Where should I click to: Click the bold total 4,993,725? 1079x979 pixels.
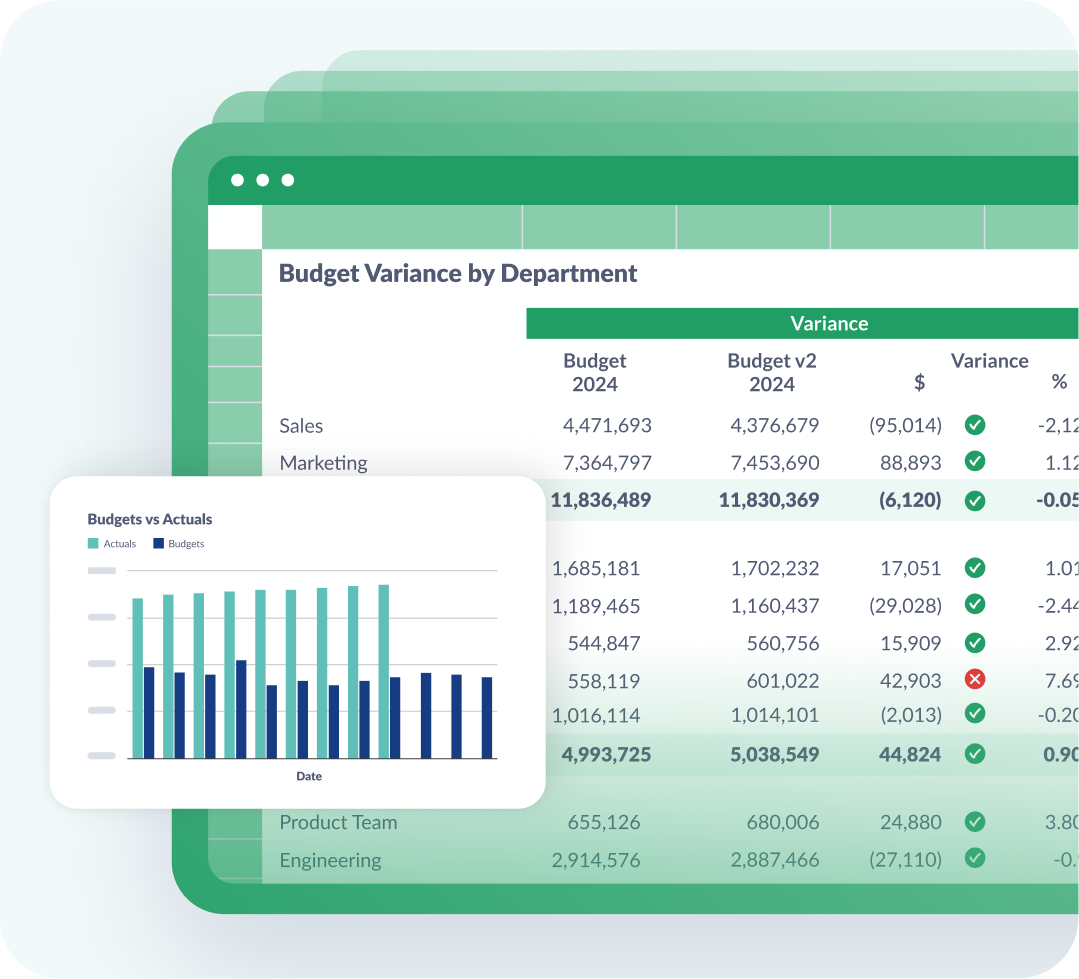point(606,755)
